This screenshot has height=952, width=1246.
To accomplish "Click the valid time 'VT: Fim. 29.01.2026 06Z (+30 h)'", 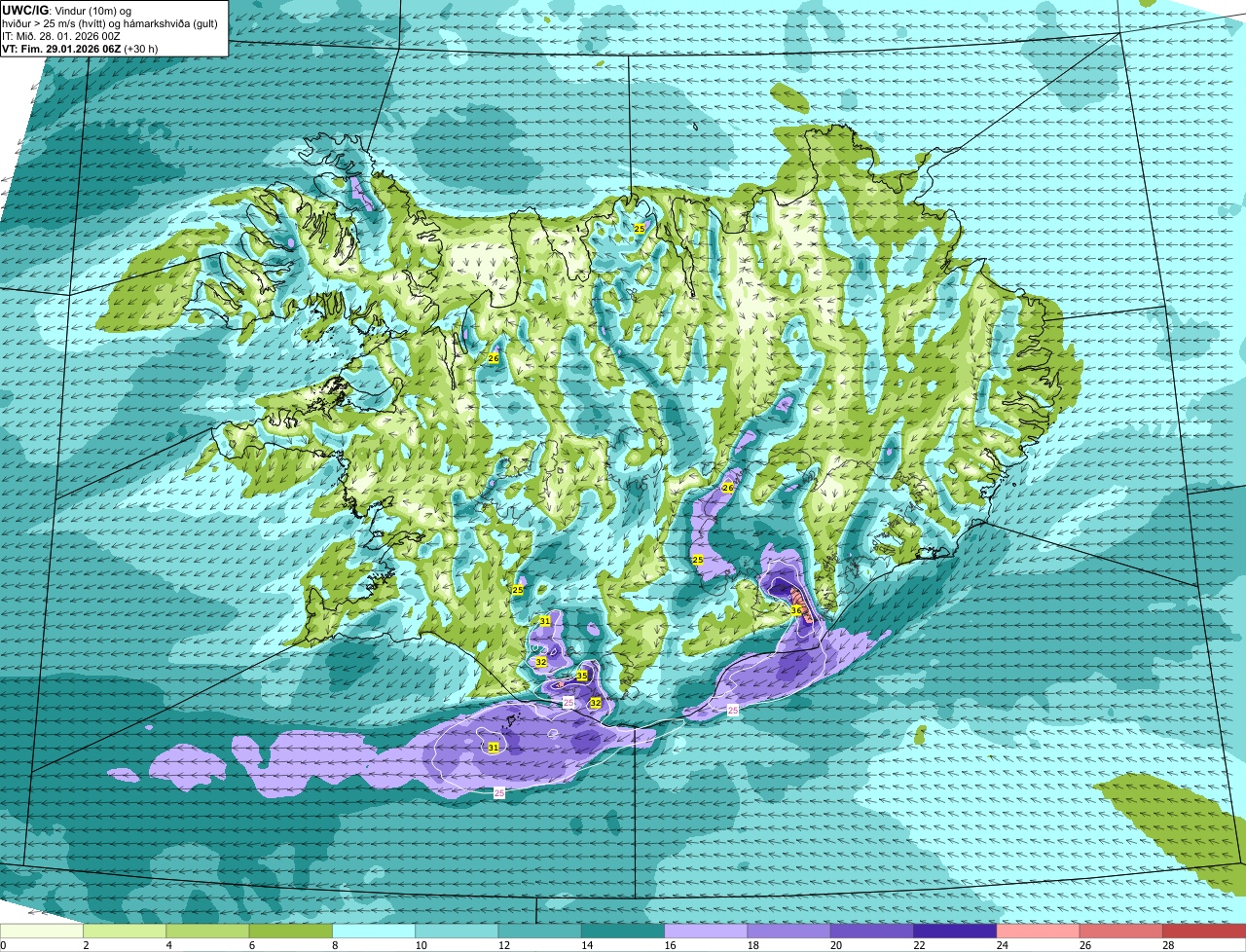I will tap(80, 49).
